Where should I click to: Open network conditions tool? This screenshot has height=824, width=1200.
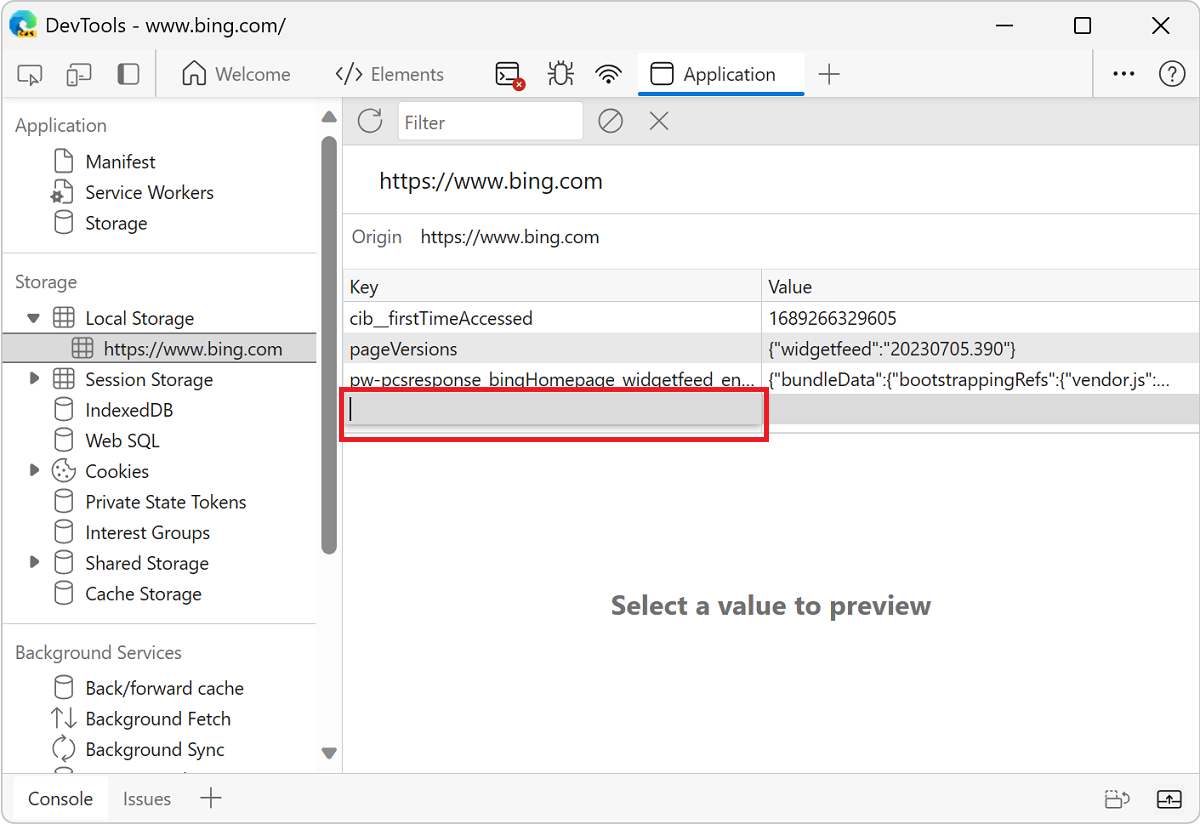[609, 73]
